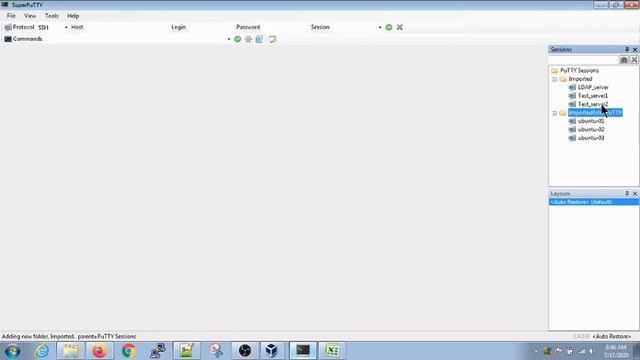Screen dimensions: 640x360
Task: Select ubuntu-02 session
Action: tap(591, 129)
